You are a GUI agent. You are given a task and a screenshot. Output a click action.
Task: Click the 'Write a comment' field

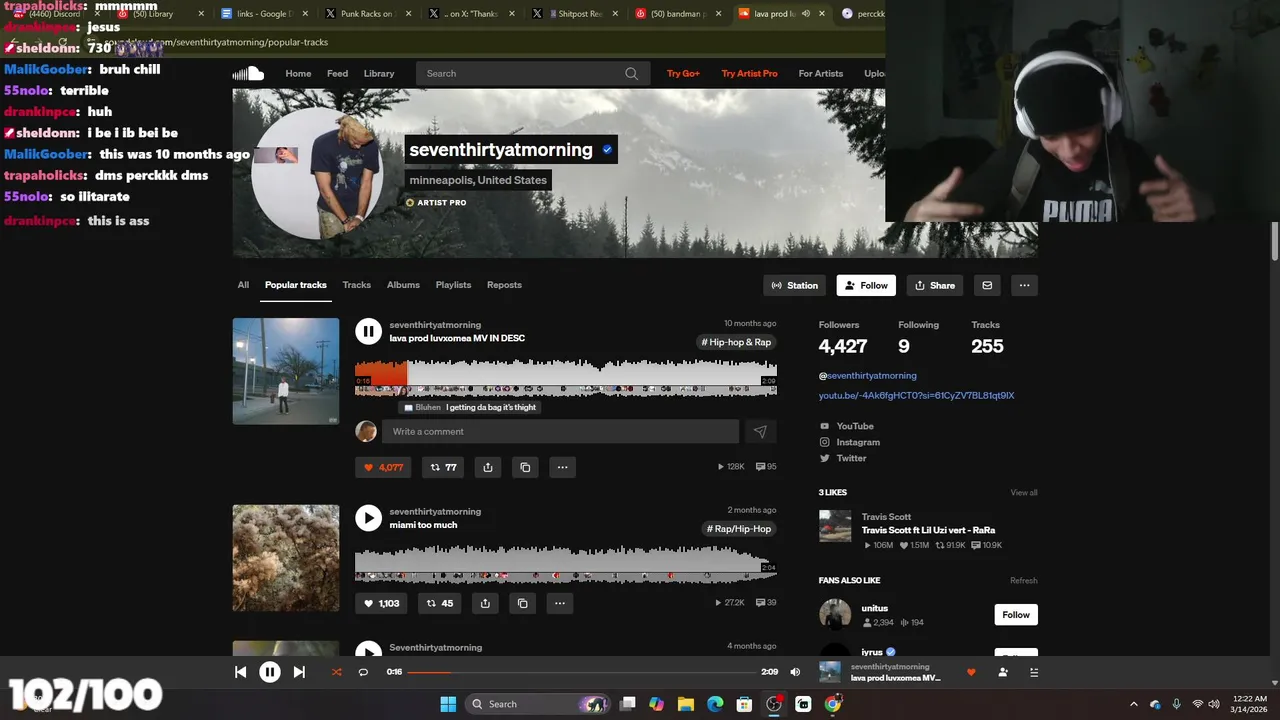[560, 431]
